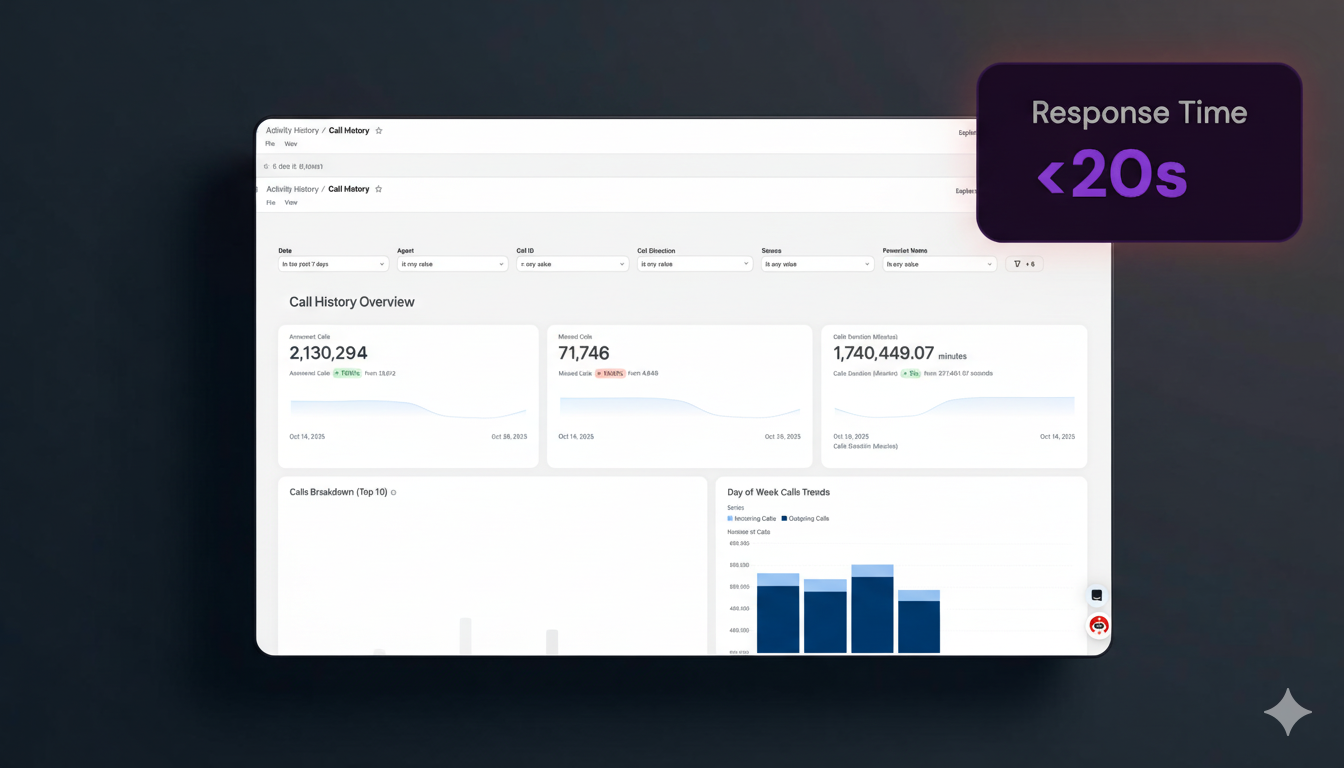This screenshot has height=768, width=1344.
Task: Click the sparkle icon in bottom-right corner
Action: 1287,712
